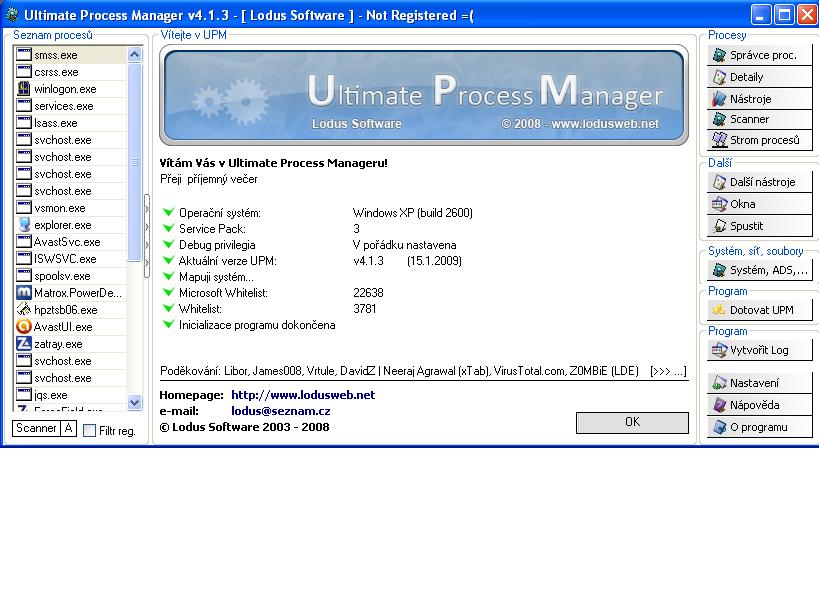Click the Ultimate Process Manager banner
The image size is (819, 600).
coord(424,95)
